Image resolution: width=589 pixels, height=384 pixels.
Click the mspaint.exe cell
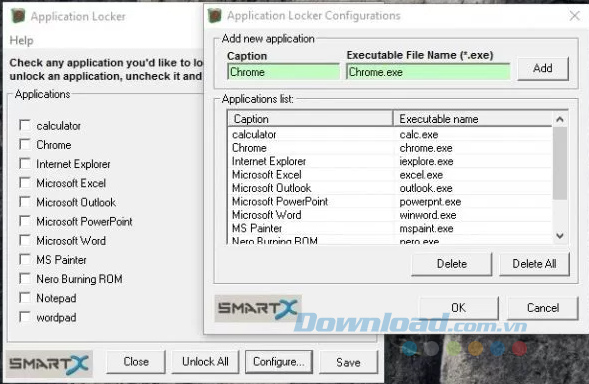tap(426, 228)
